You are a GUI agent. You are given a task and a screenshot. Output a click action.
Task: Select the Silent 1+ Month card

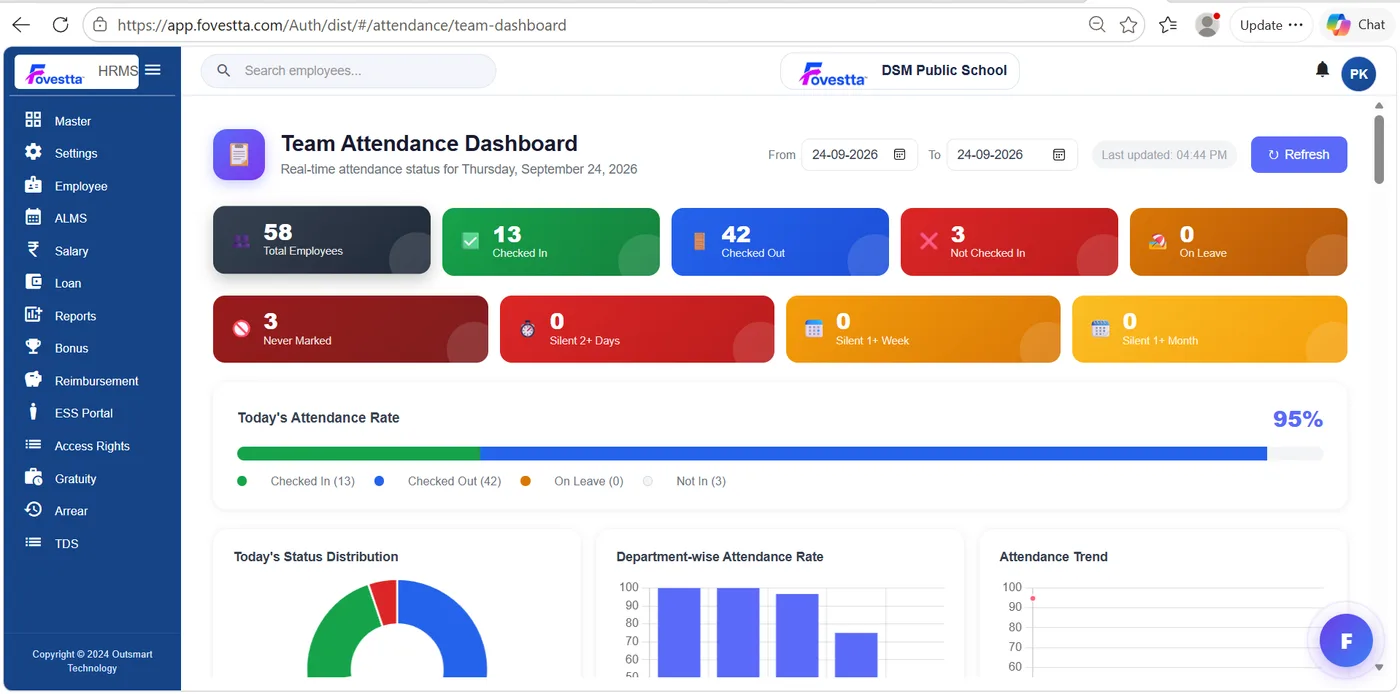click(x=1210, y=329)
